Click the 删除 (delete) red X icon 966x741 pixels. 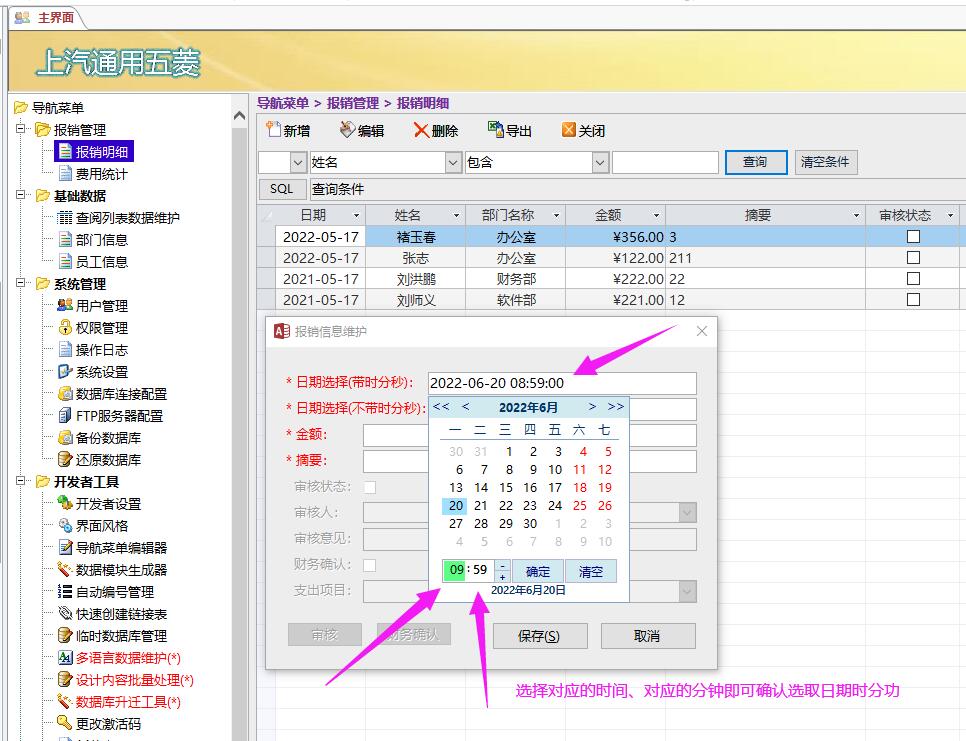pyautogui.click(x=421, y=130)
